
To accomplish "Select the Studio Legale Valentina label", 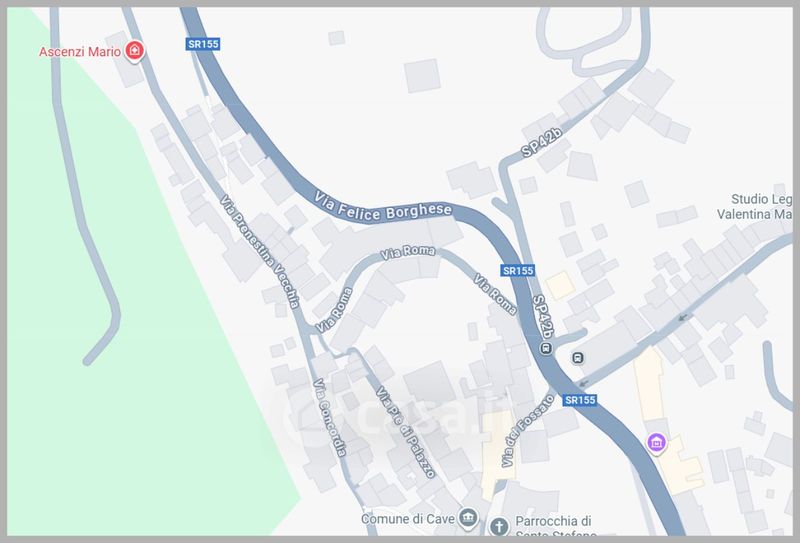I will tap(755, 206).
